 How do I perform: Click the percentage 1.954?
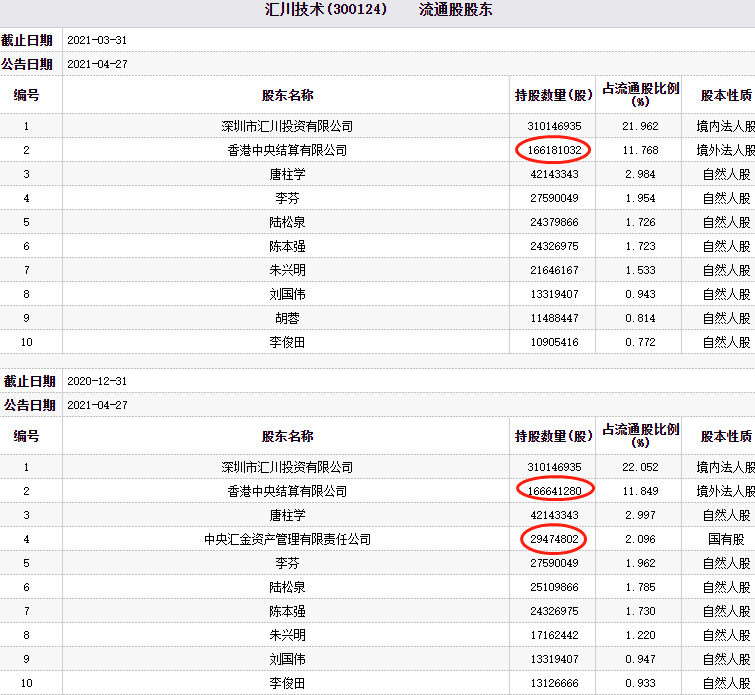point(640,198)
